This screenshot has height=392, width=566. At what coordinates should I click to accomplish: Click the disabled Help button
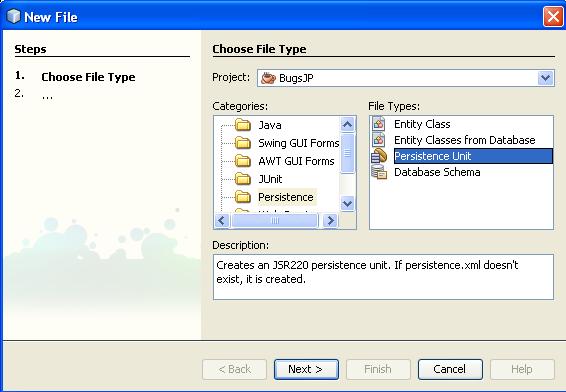(x=522, y=369)
